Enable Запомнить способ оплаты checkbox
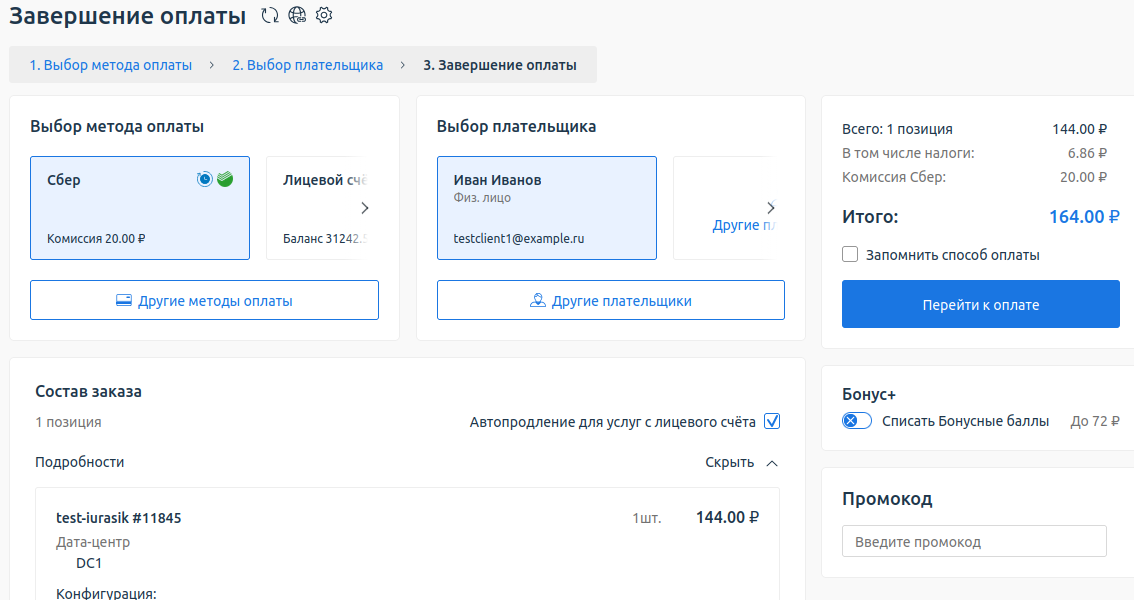Viewport: 1134px width, 600px height. coord(850,255)
